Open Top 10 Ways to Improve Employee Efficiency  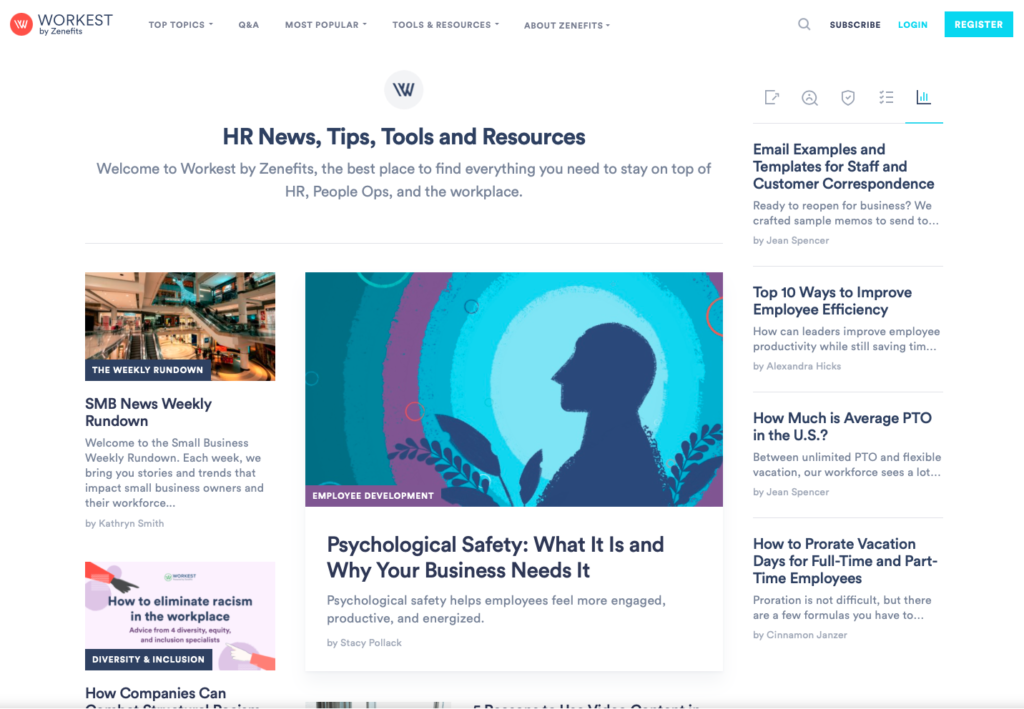tap(832, 301)
